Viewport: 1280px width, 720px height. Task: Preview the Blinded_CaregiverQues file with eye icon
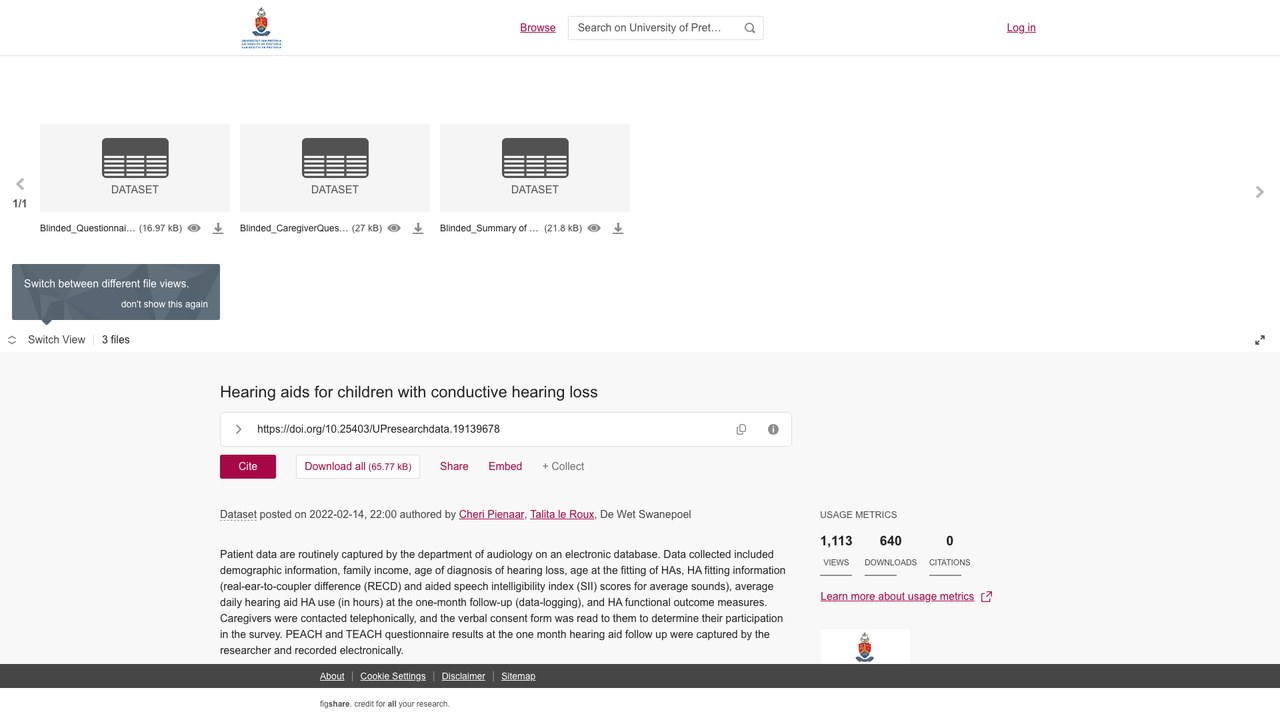coord(394,228)
